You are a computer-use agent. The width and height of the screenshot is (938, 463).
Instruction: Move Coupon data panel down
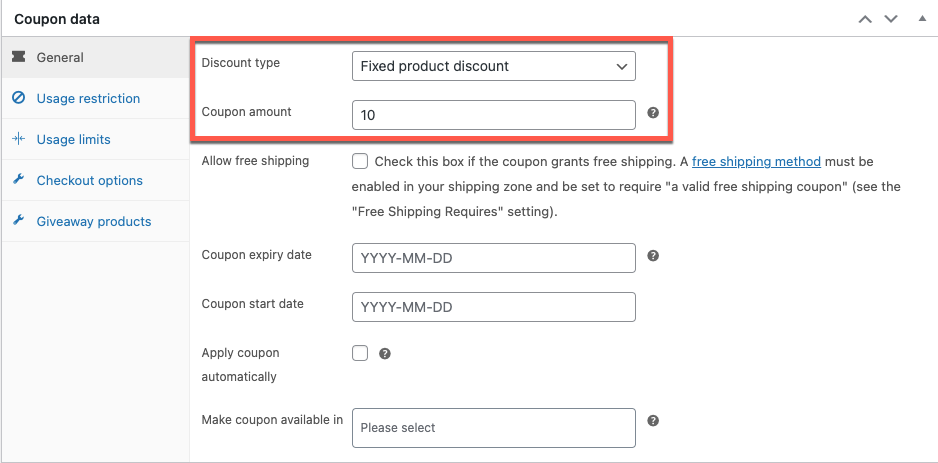pos(891,19)
